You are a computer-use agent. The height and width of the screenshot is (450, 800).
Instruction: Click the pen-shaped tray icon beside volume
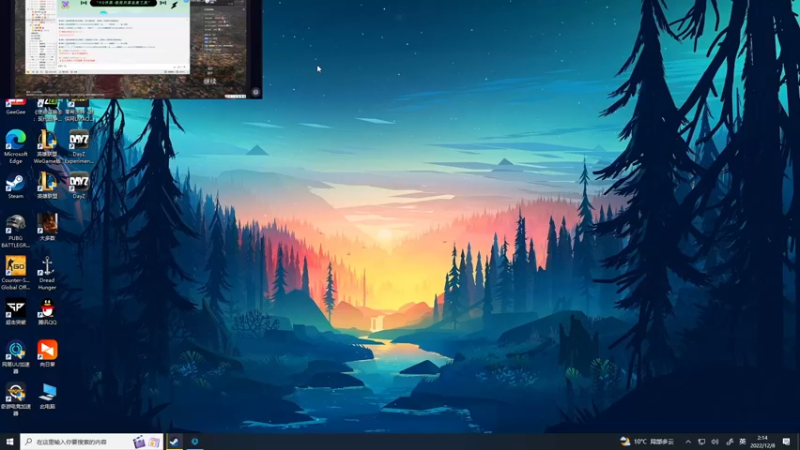729,442
